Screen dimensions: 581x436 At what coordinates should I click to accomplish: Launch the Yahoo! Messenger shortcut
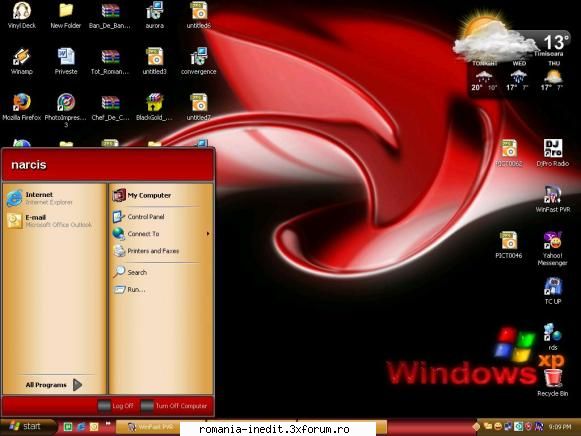pyautogui.click(x=552, y=249)
